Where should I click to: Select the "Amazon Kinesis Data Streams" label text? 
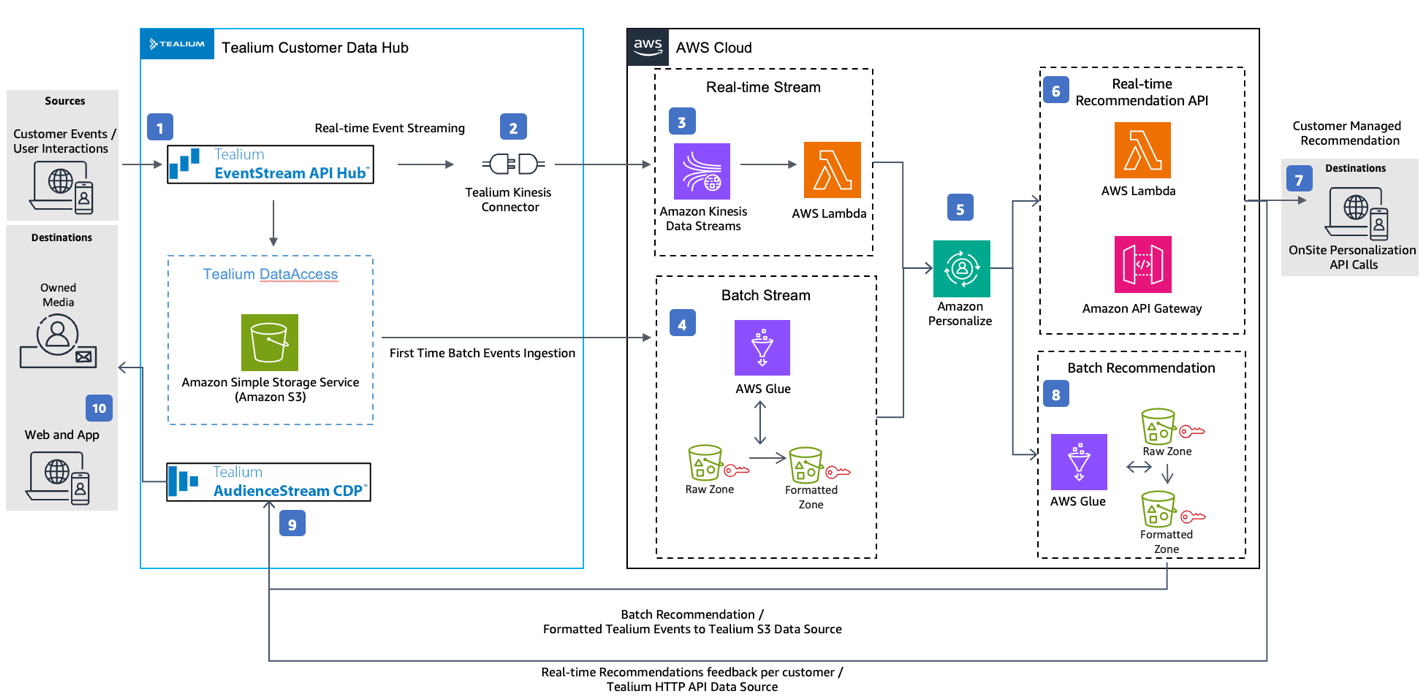tap(703, 219)
